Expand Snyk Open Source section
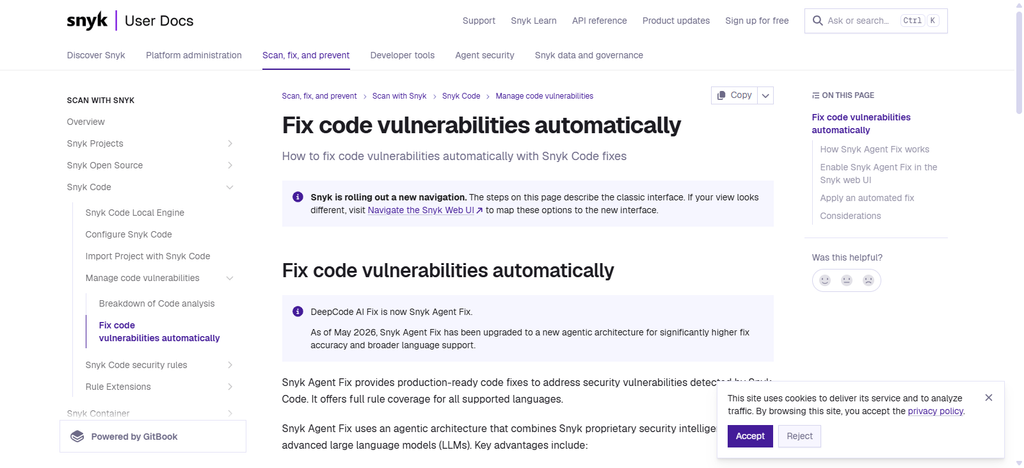The height and width of the screenshot is (468, 1024). click(230, 166)
